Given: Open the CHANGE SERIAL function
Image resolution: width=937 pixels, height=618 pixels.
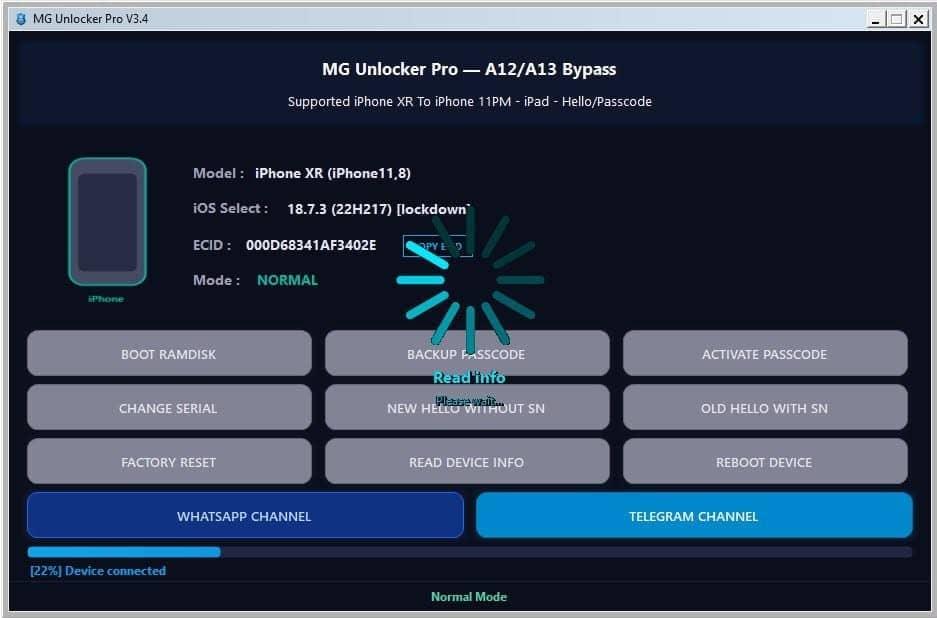Looking at the screenshot, I should pos(169,408).
